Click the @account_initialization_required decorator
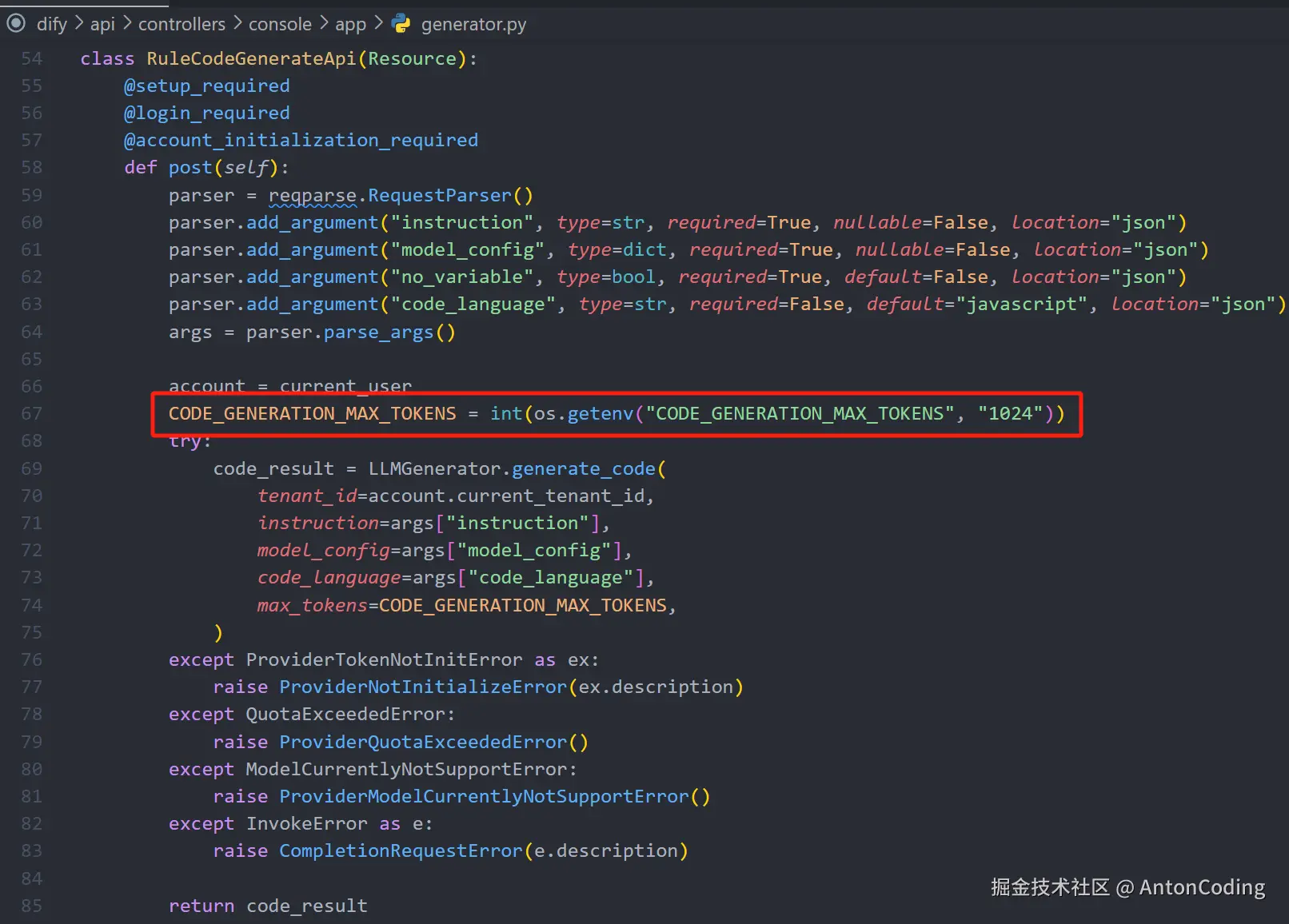This screenshot has height=924, width=1289. (x=301, y=140)
